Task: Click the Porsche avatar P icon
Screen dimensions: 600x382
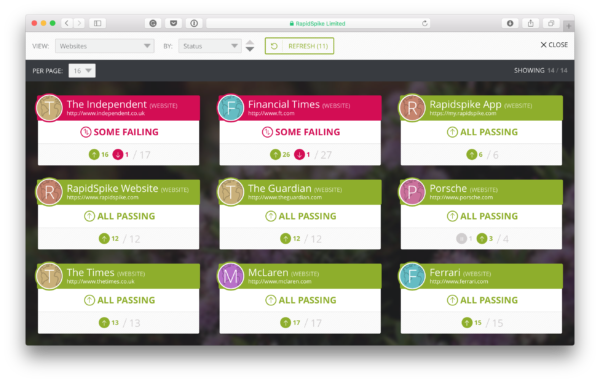Action: point(412,192)
